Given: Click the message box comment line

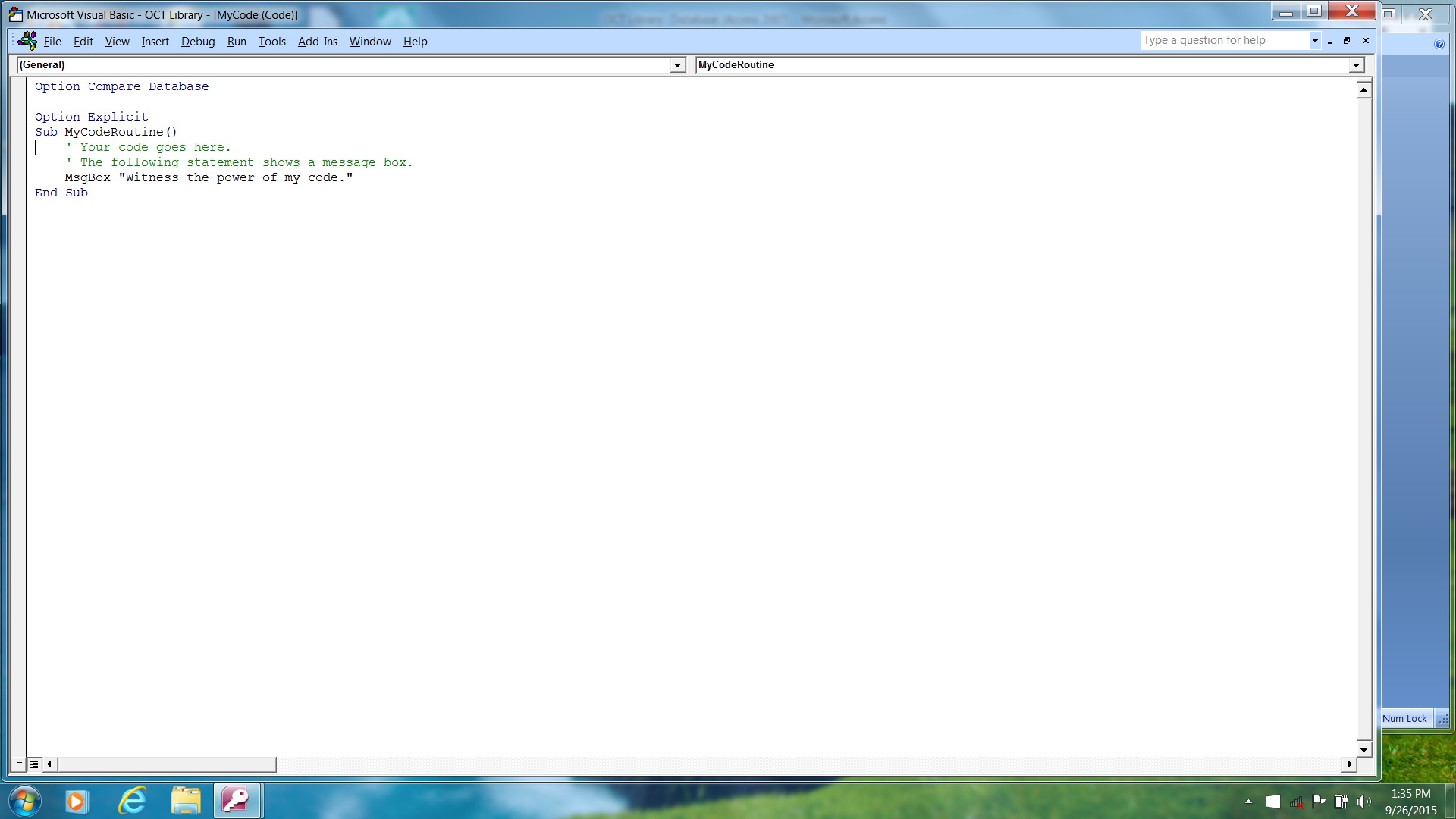Looking at the screenshot, I should click(x=239, y=162).
